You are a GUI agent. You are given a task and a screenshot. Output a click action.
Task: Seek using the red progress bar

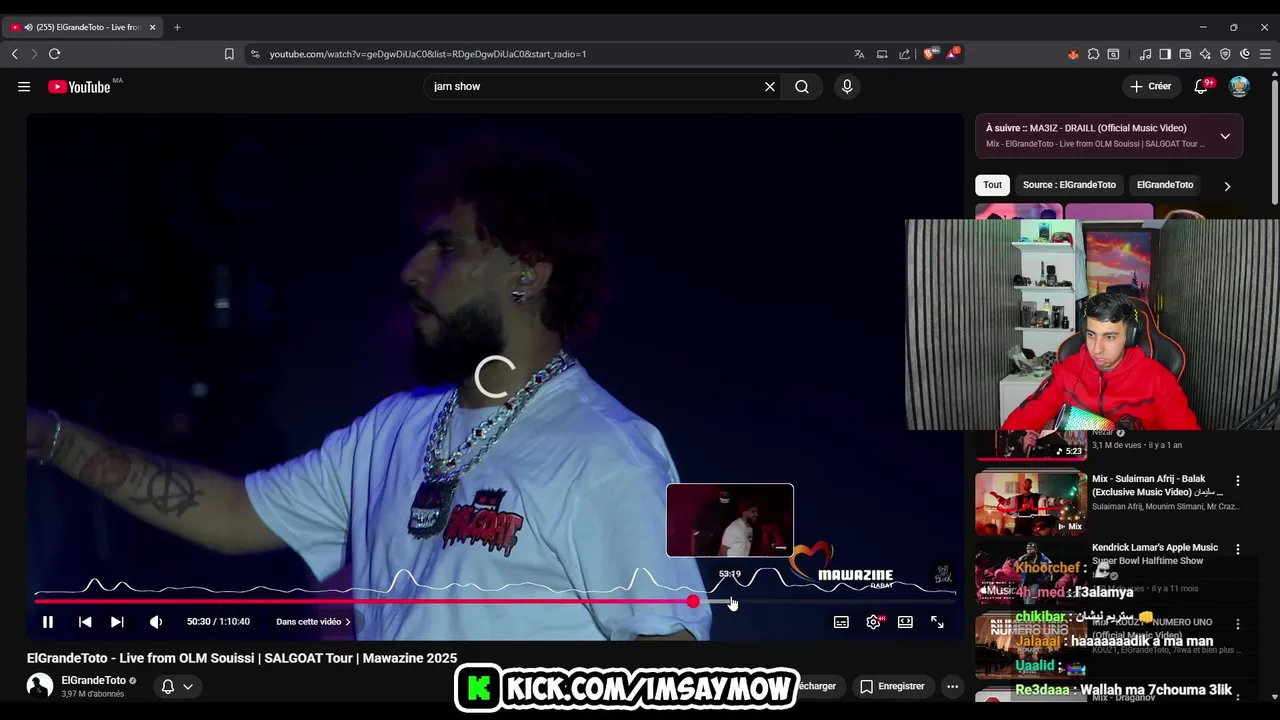365,601
